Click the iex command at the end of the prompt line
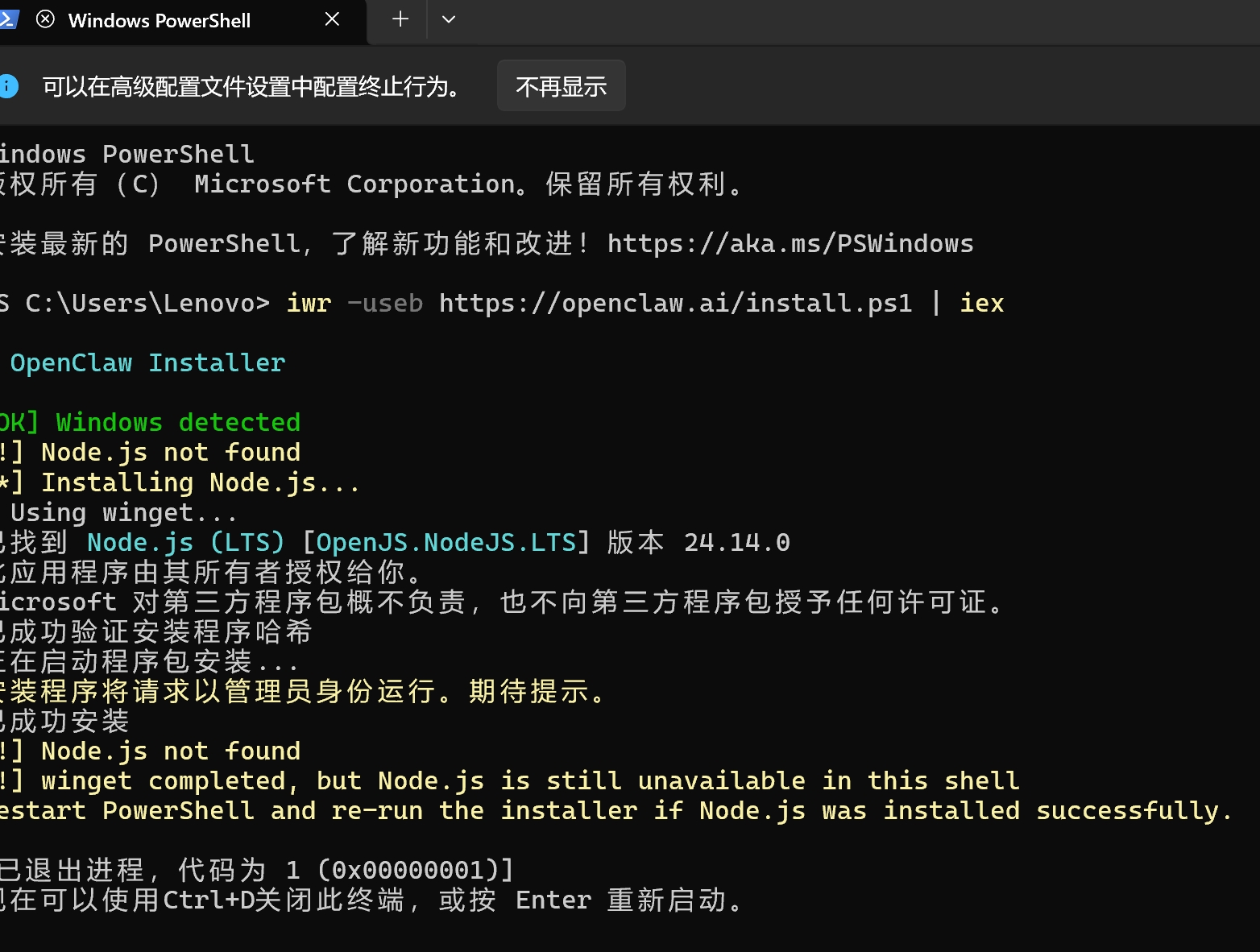The image size is (1260, 952). point(981,304)
